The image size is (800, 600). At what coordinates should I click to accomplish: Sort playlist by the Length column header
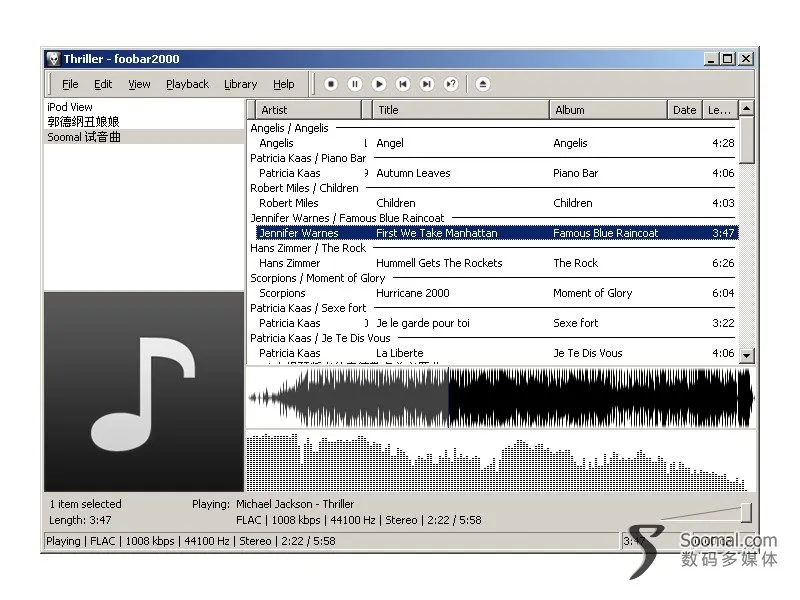click(720, 110)
